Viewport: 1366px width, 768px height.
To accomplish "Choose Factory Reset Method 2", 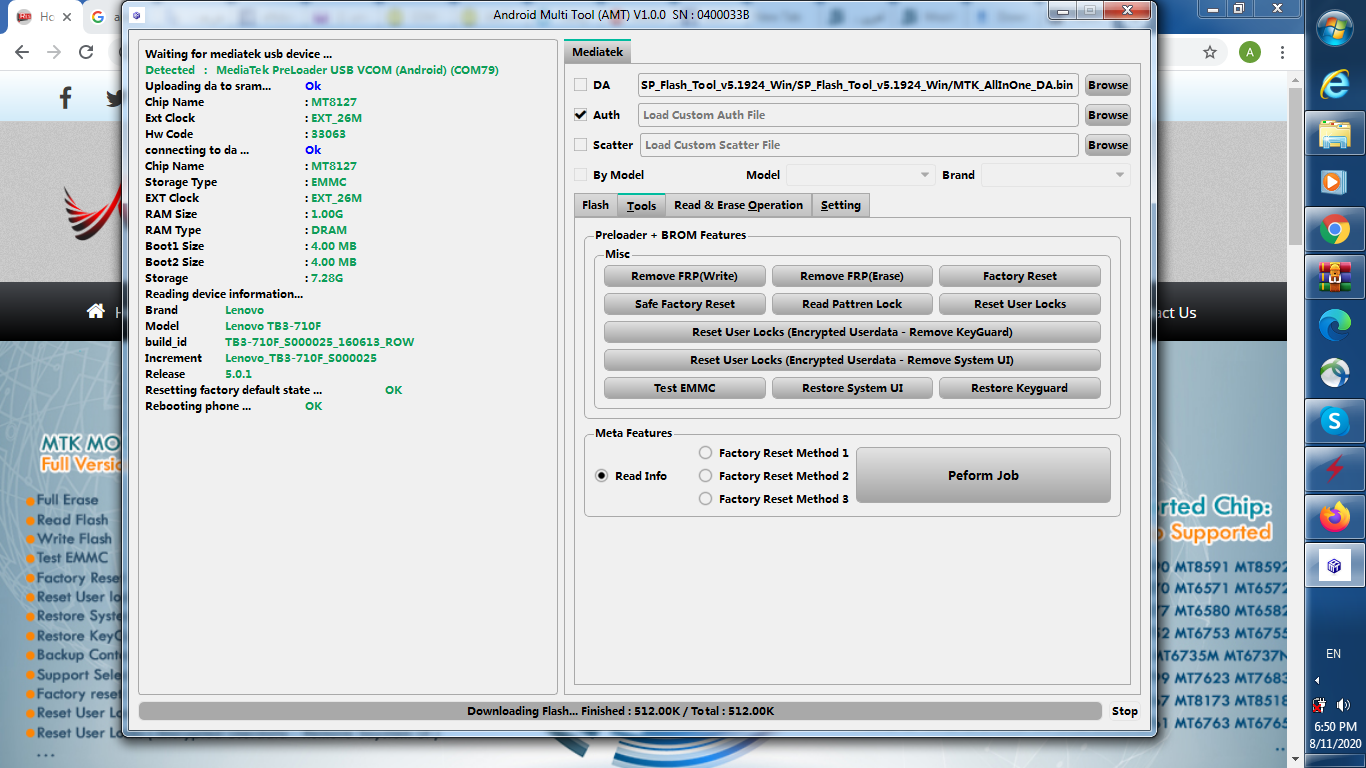I will 706,476.
